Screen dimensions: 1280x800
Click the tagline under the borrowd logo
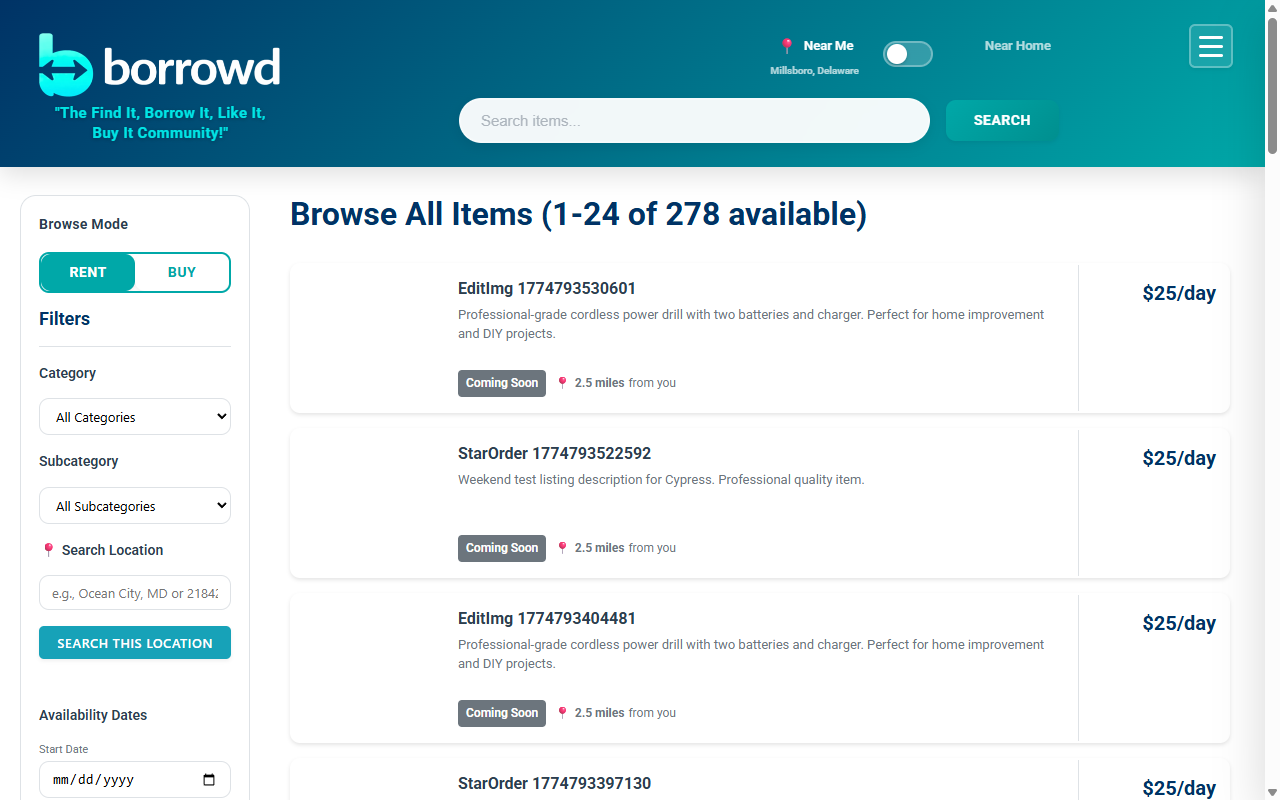[x=160, y=123]
